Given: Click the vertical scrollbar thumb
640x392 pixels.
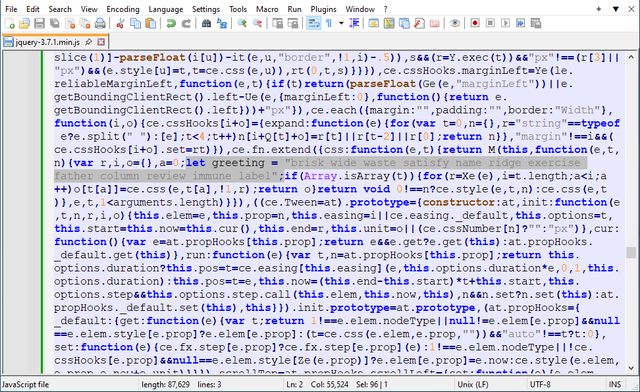Looking at the screenshot, I should point(631,252).
